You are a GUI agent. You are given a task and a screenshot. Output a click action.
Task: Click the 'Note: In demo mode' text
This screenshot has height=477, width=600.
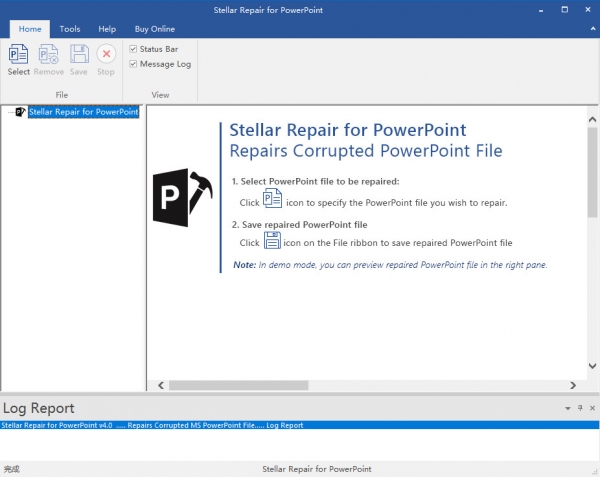pos(390,265)
